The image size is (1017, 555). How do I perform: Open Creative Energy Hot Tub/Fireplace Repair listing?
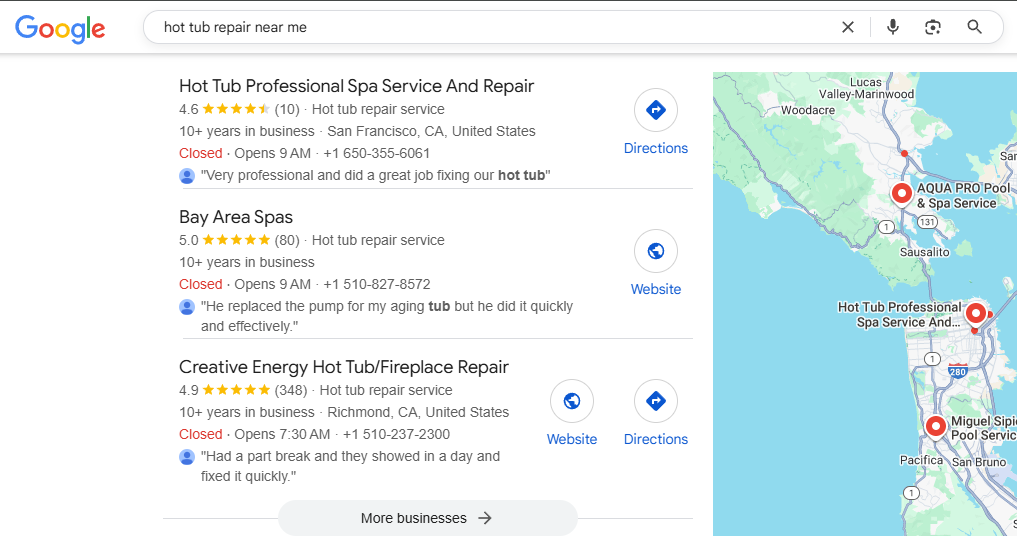point(344,367)
